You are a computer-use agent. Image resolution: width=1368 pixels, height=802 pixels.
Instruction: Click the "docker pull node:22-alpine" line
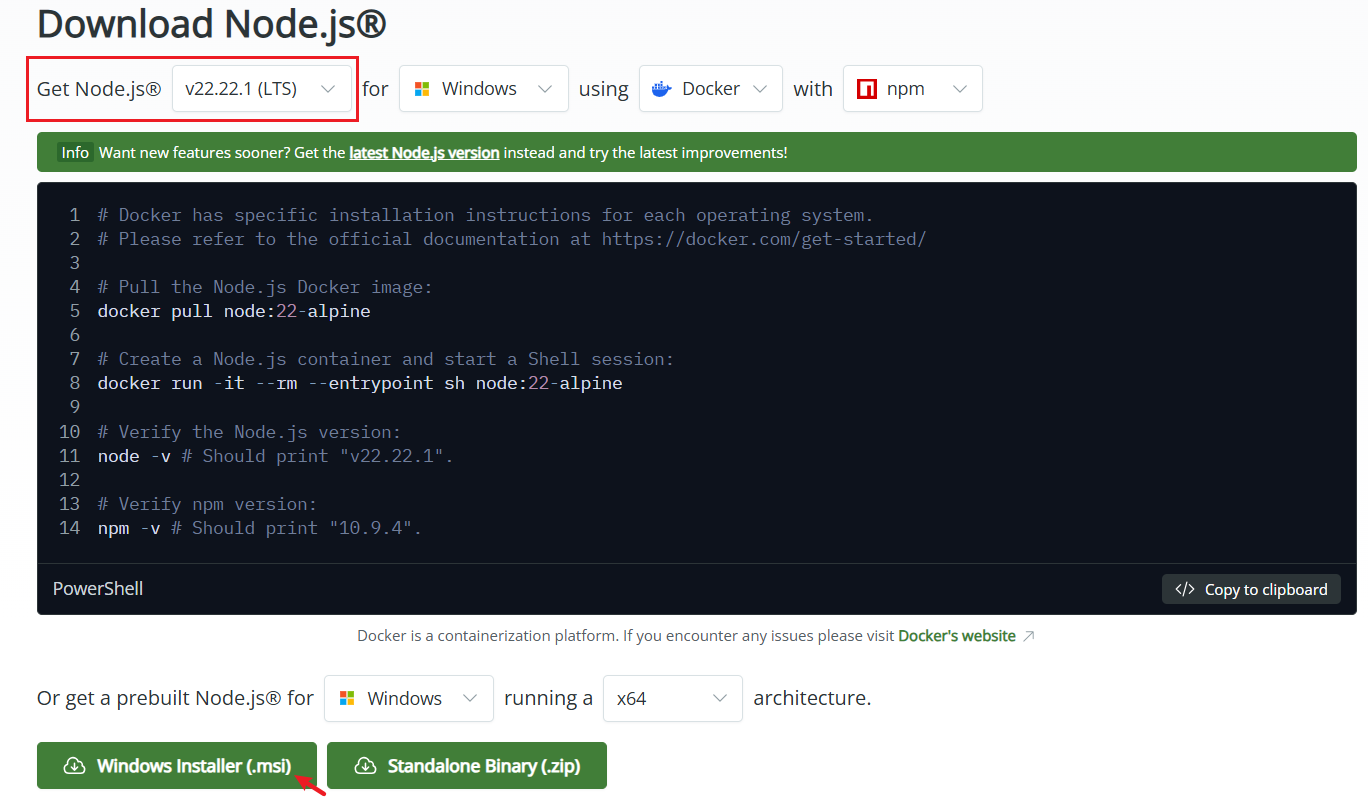(x=234, y=311)
